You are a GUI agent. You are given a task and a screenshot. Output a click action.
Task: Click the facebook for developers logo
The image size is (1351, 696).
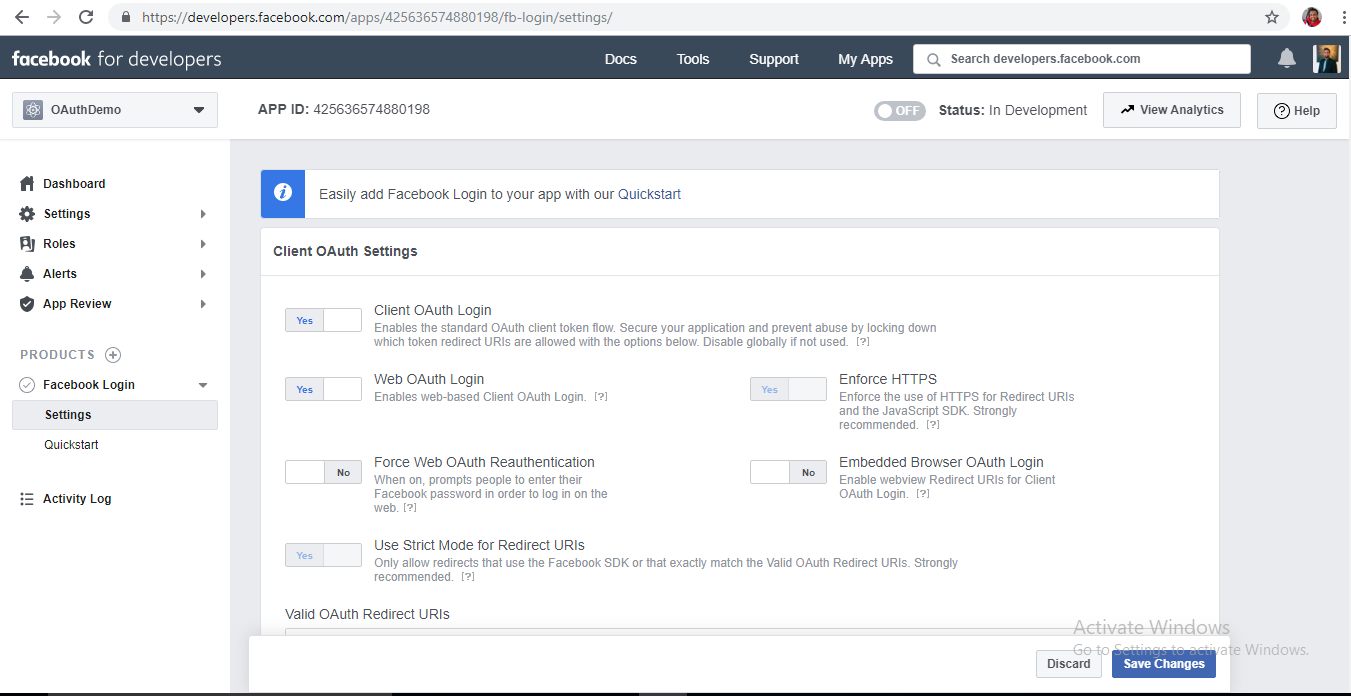pyautogui.click(x=116, y=59)
